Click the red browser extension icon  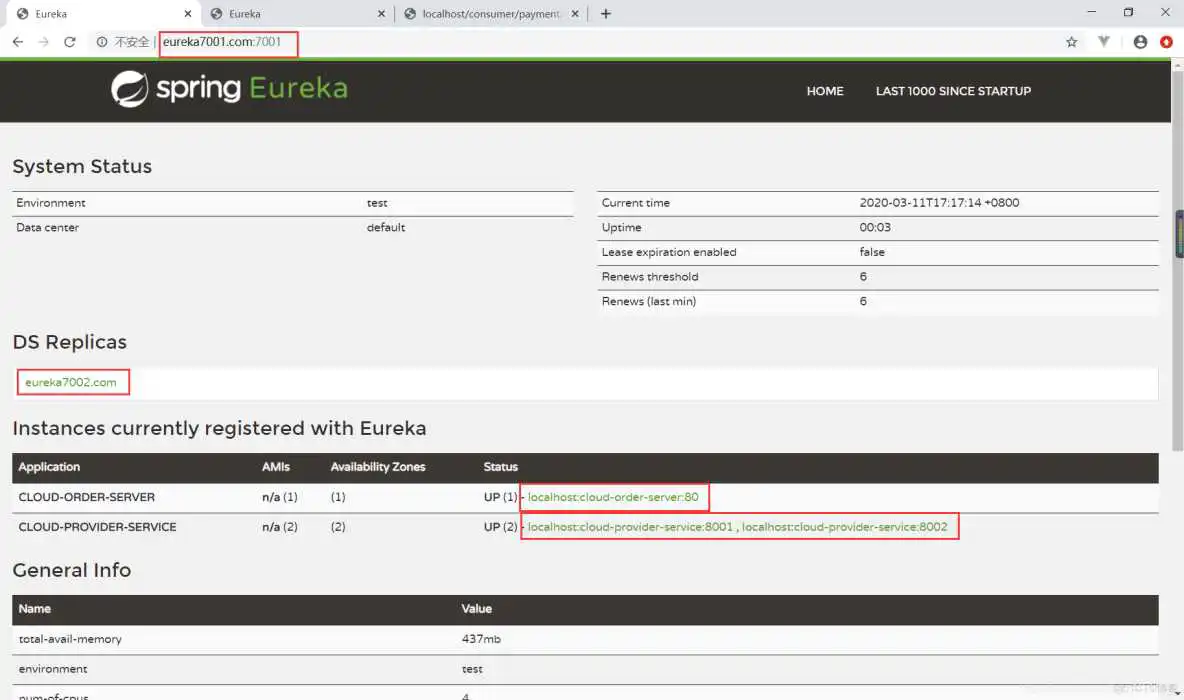click(1167, 42)
